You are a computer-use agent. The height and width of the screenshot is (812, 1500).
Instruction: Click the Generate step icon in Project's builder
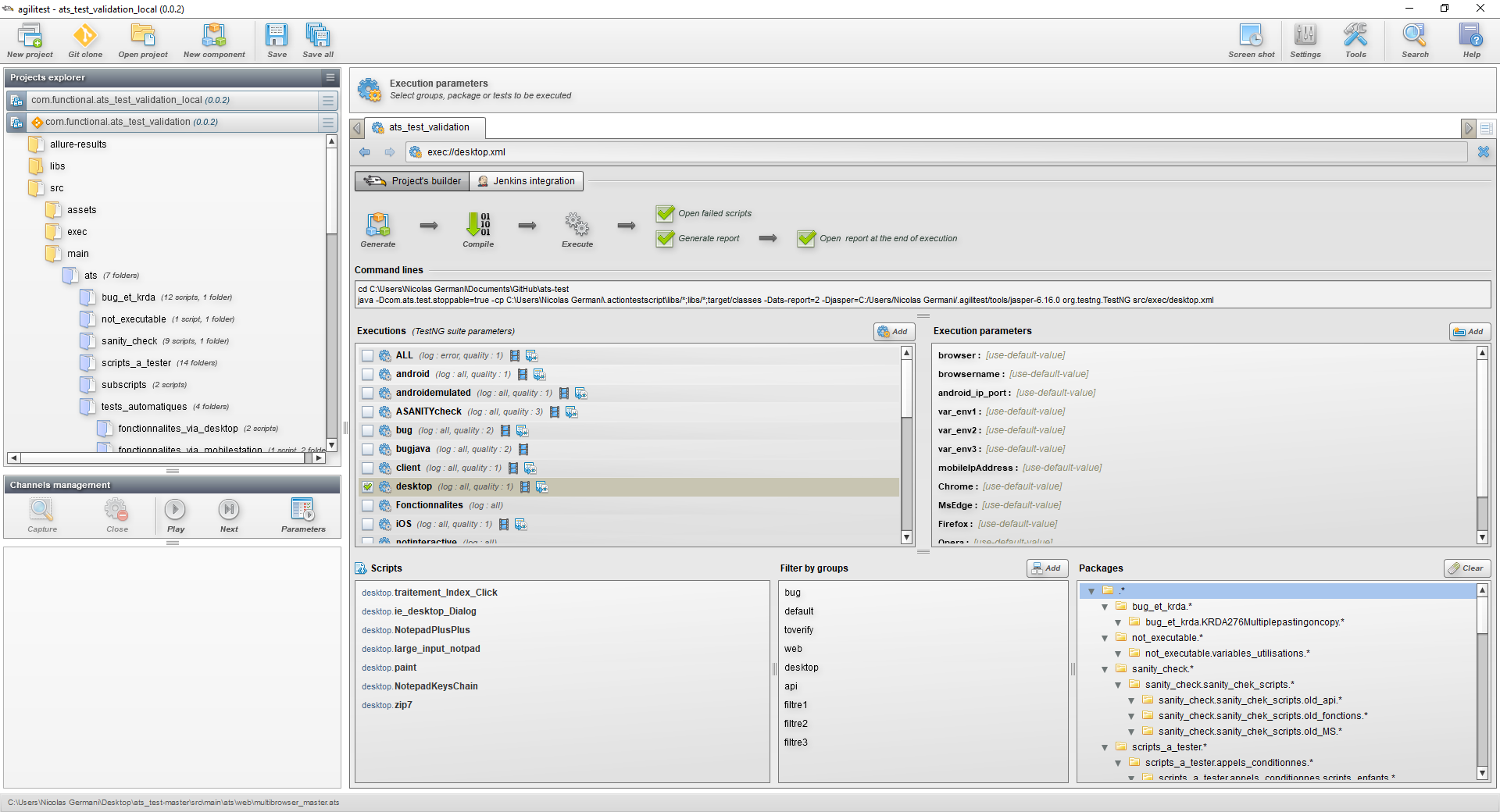point(377,225)
